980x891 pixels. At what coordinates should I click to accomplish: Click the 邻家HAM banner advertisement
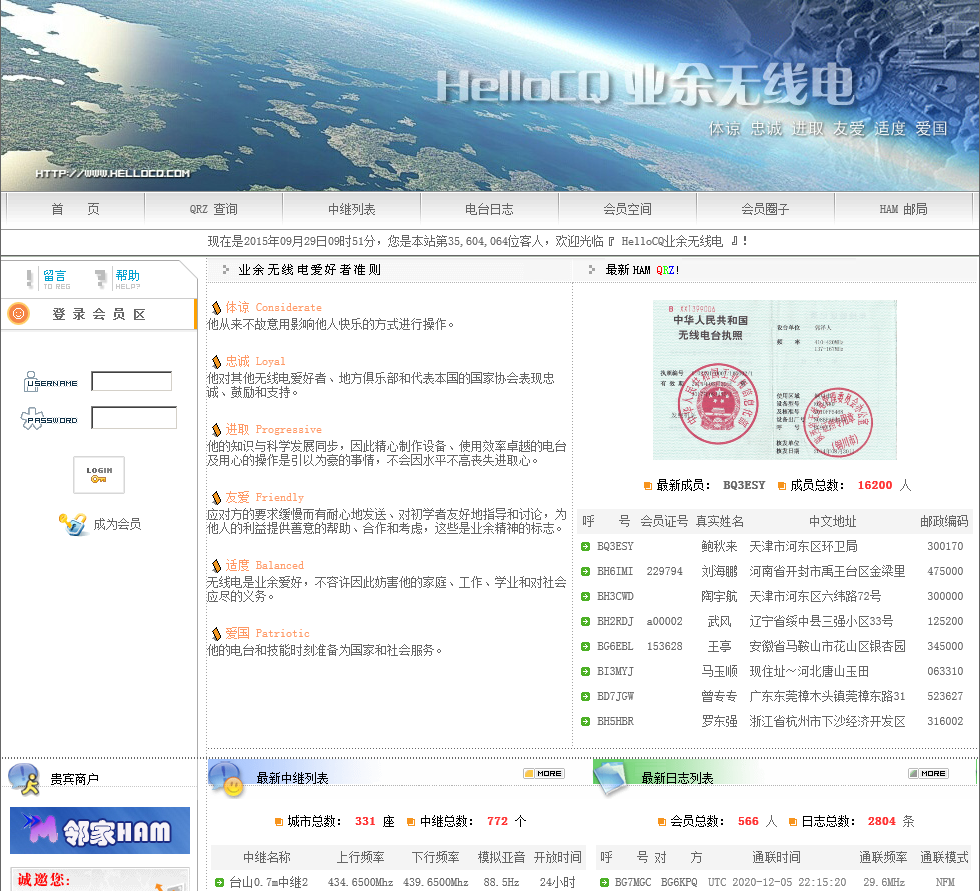[100, 831]
